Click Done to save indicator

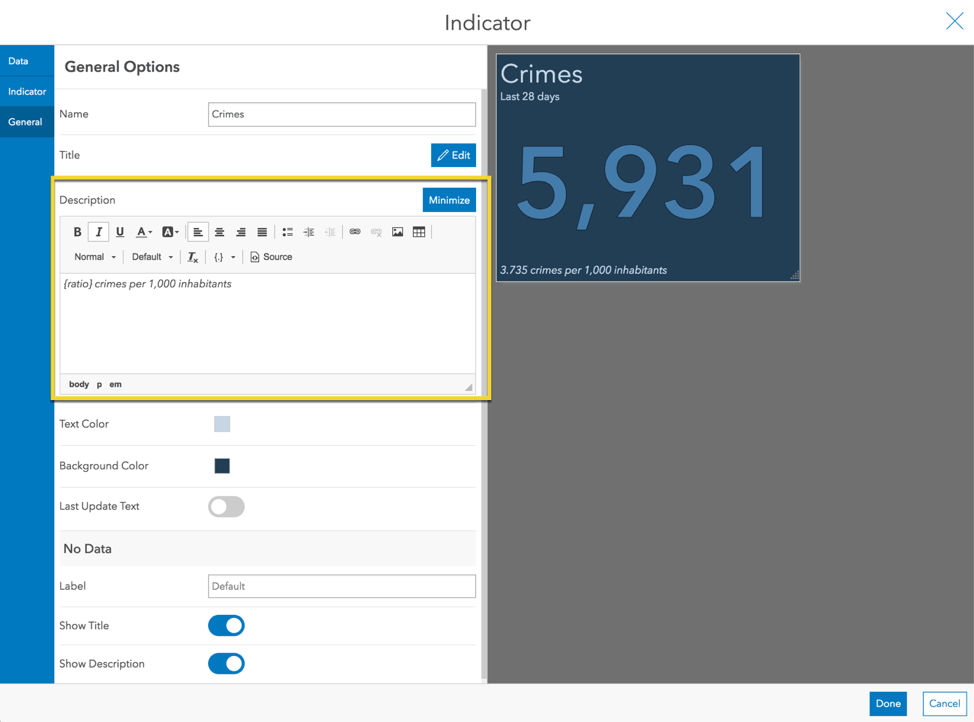888,703
